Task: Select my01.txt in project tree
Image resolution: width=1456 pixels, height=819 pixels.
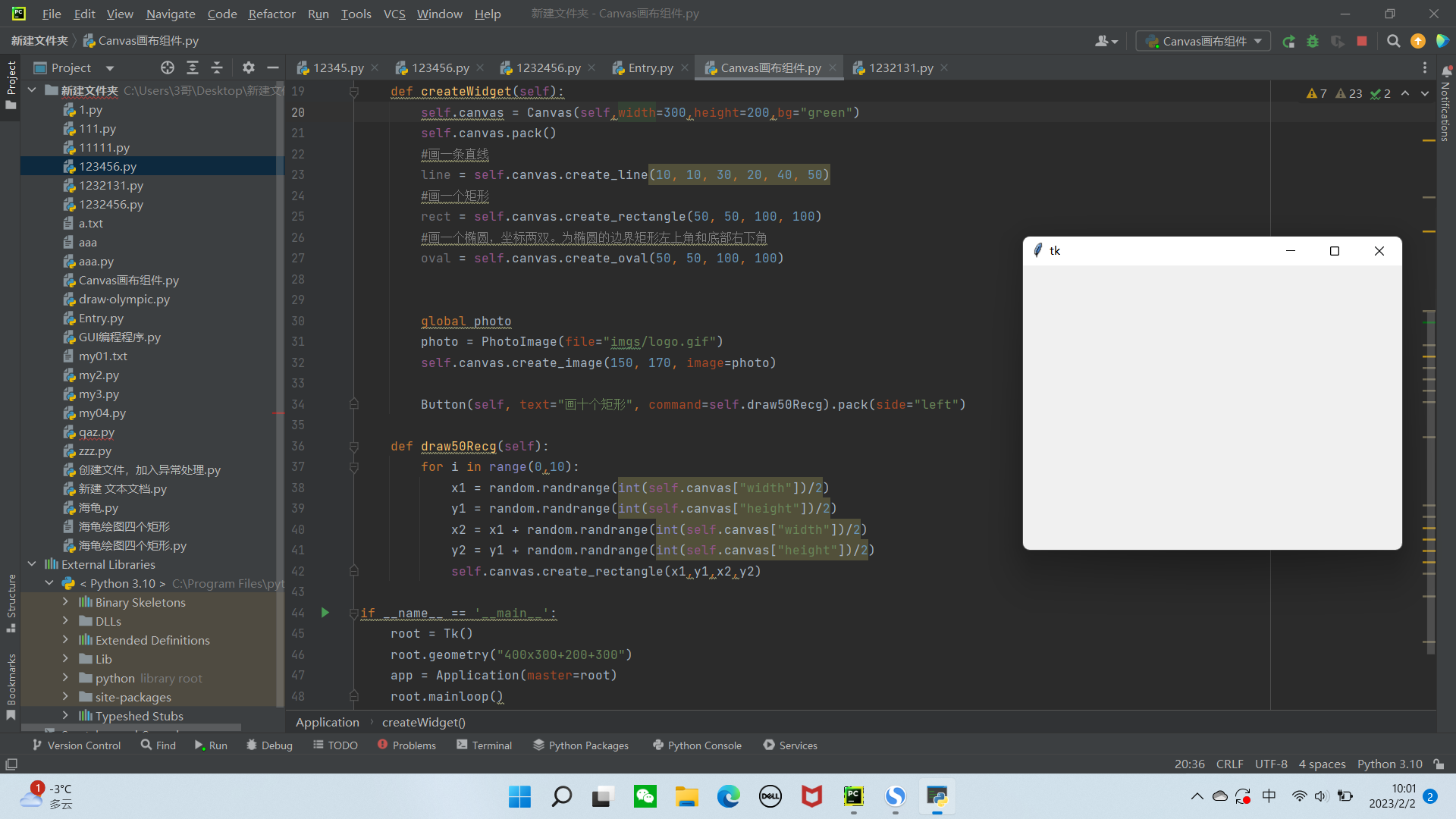Action: pos(102,356)
